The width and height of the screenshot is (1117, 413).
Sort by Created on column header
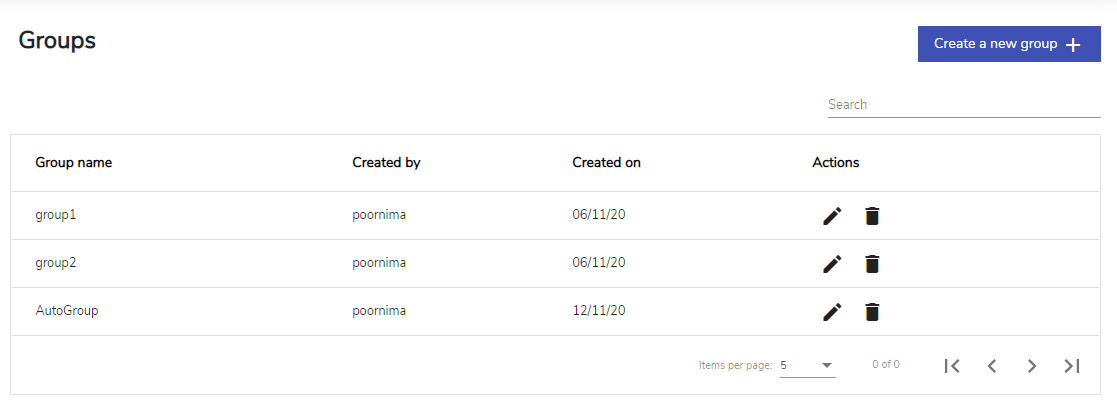click(x=606, y=162)
